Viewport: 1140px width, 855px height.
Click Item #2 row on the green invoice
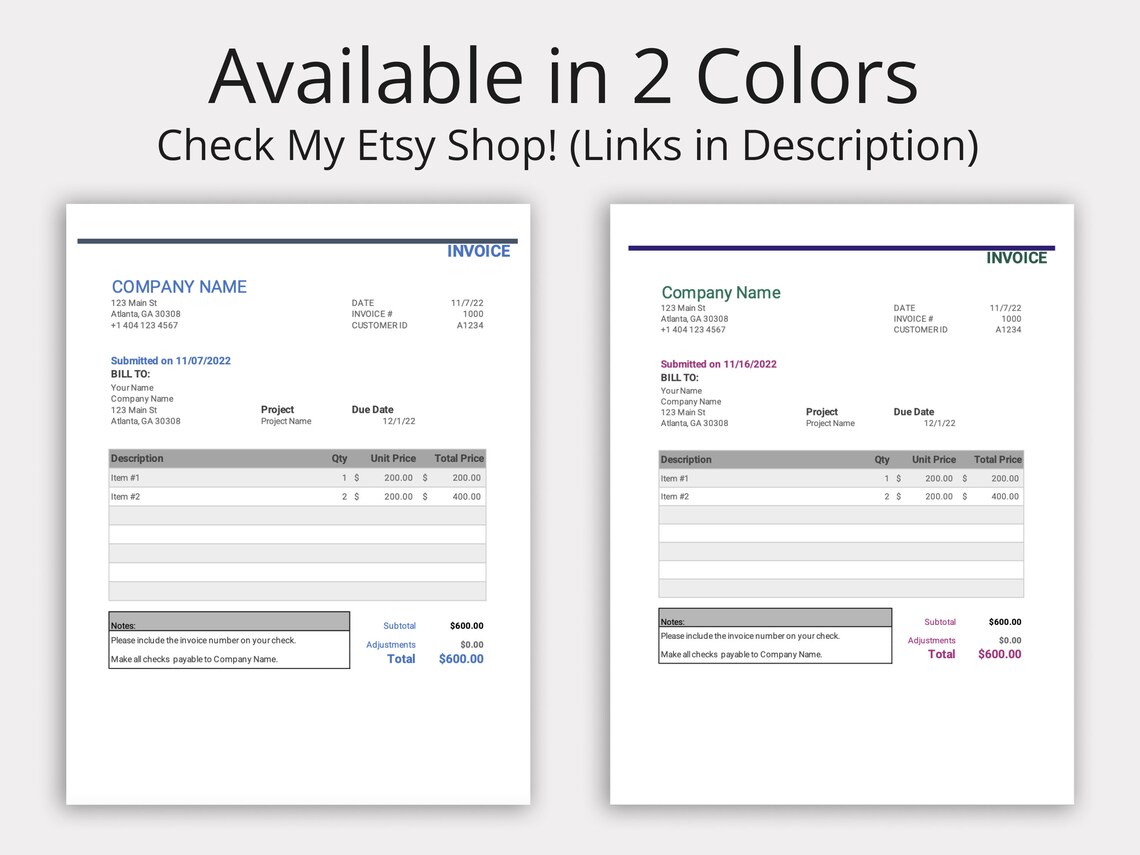tap(673, 496)
